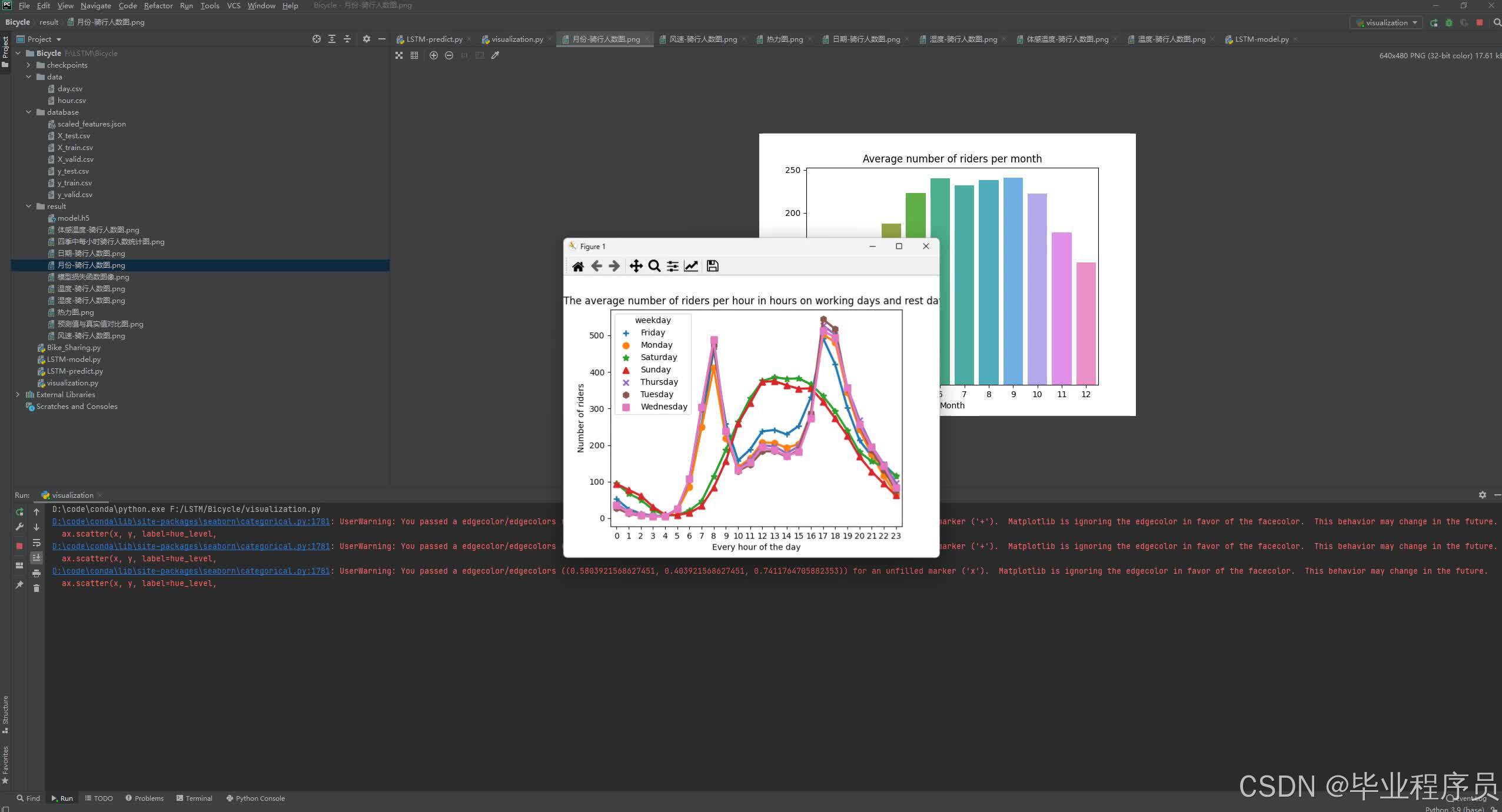Toggle chessboard transparency background in image viewer
The width and height of the screenshot is (1502, 812).
pos(399,55)
